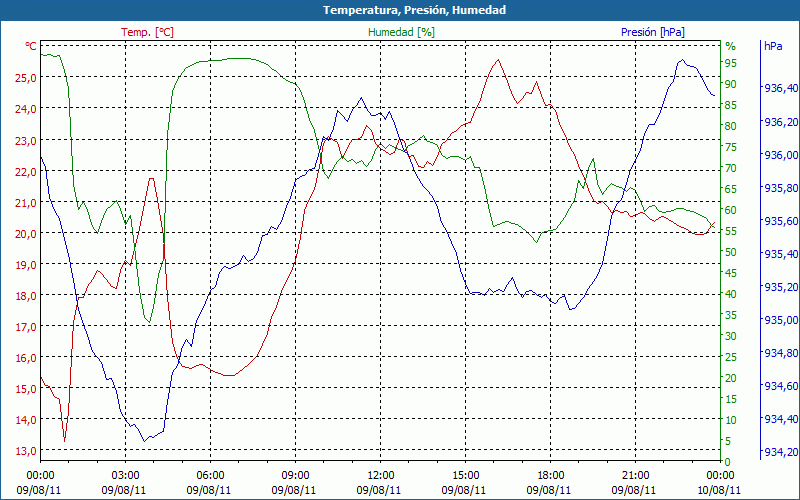Click the '20' humidity axis value
Screen dimensions: 800x500
[731, 378]
